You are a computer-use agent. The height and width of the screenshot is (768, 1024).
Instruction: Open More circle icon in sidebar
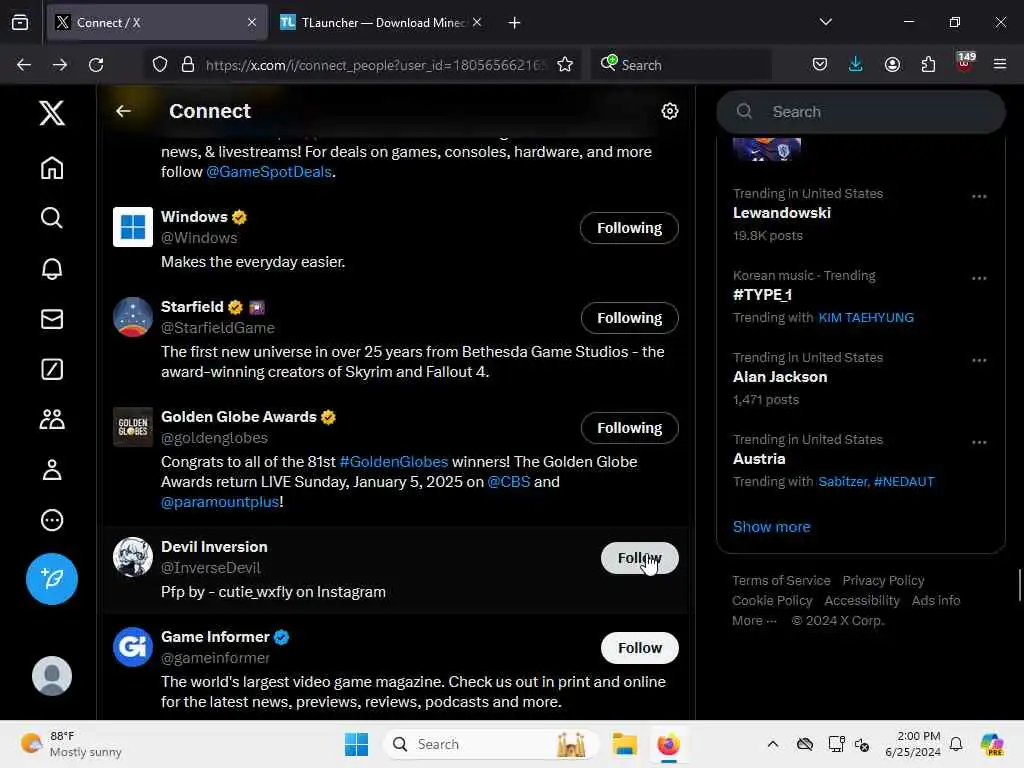tap(52, 520)
